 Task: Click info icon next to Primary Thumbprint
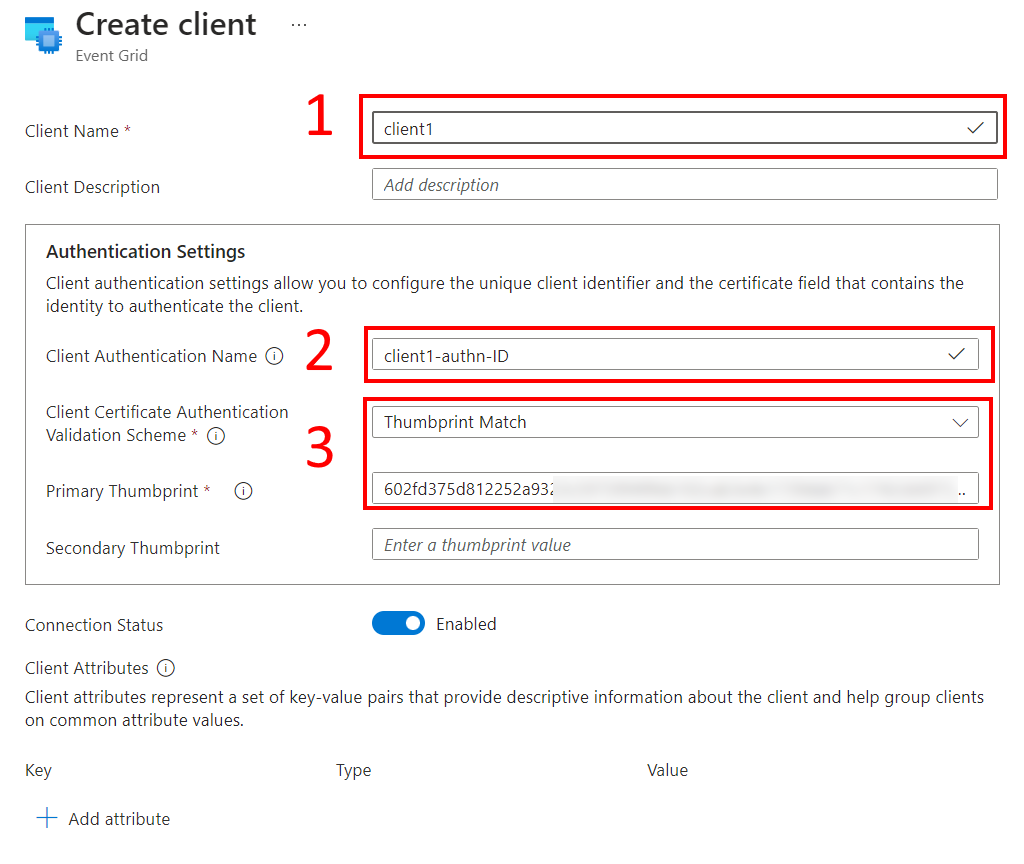[242, 491]
